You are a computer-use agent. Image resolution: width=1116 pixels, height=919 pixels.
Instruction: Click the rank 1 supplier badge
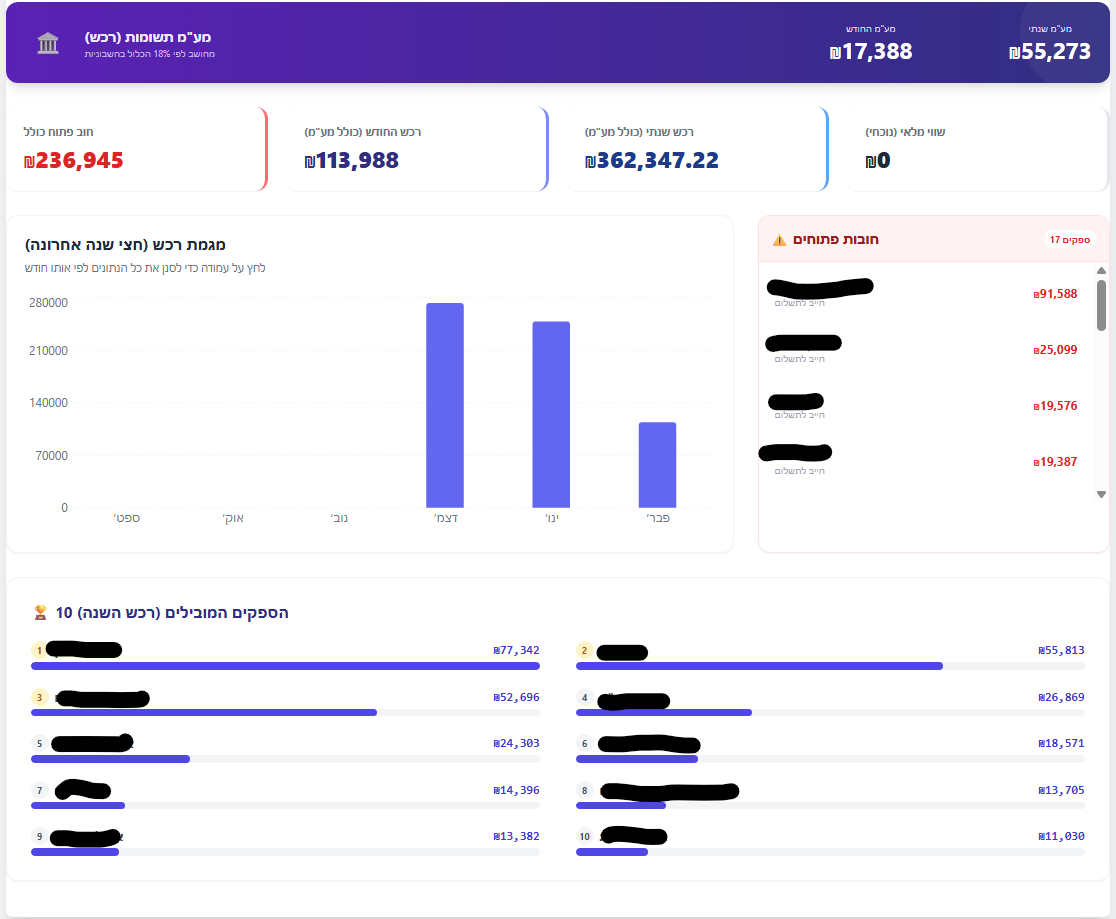point(39,650)
